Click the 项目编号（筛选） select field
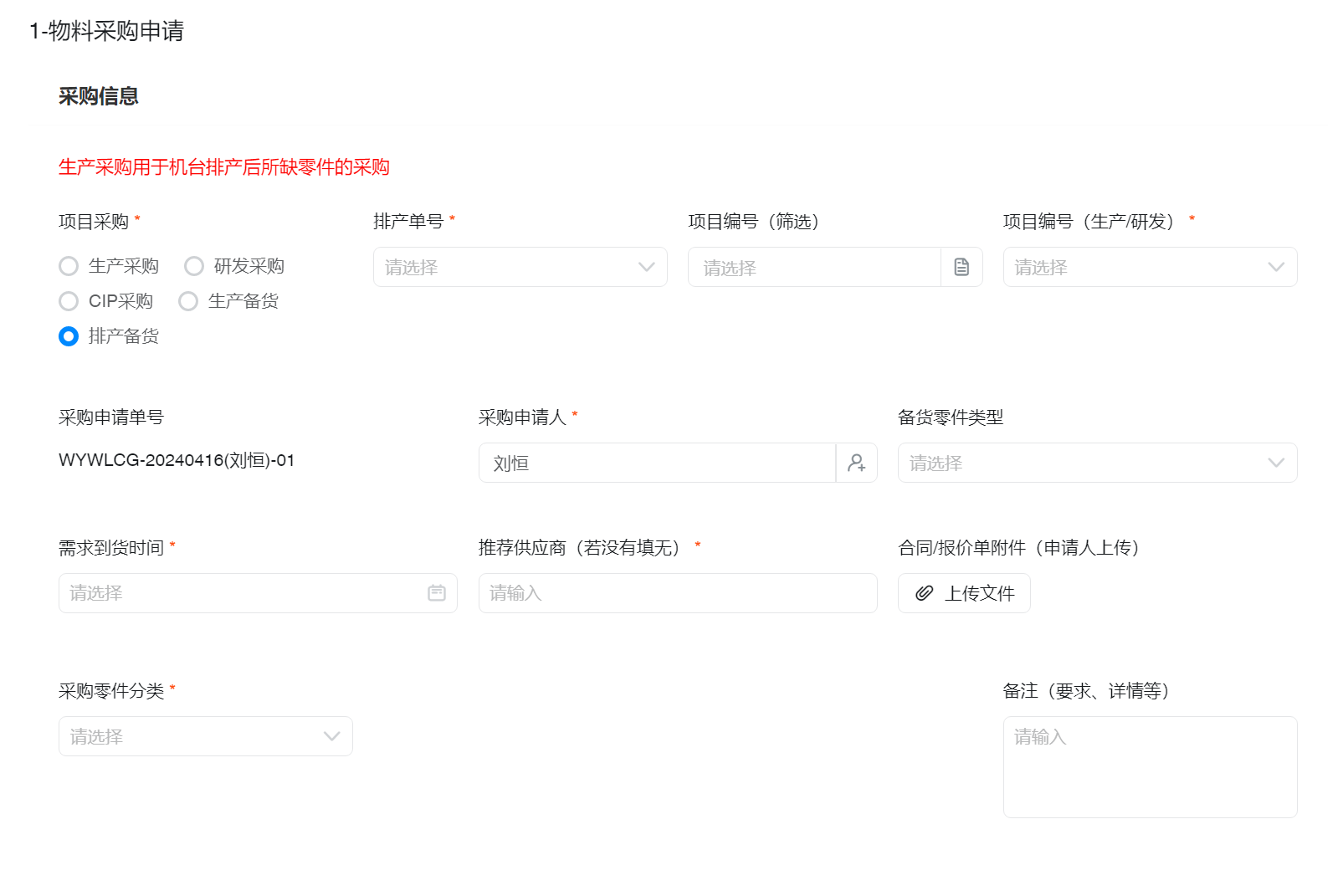Viewport: 1343px width, 896px height. coord(814,267)
